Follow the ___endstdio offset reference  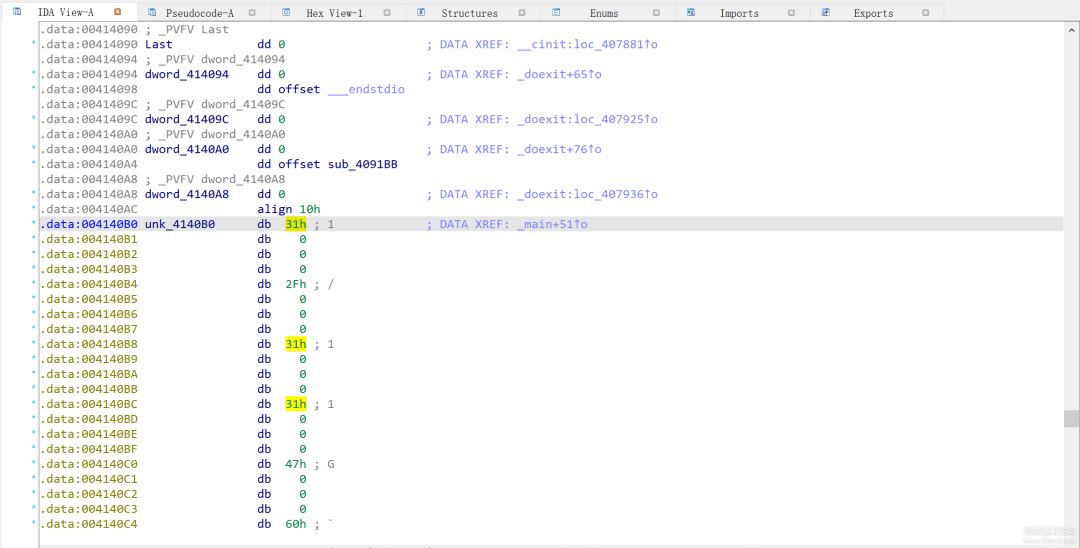(x=366, y=89)
